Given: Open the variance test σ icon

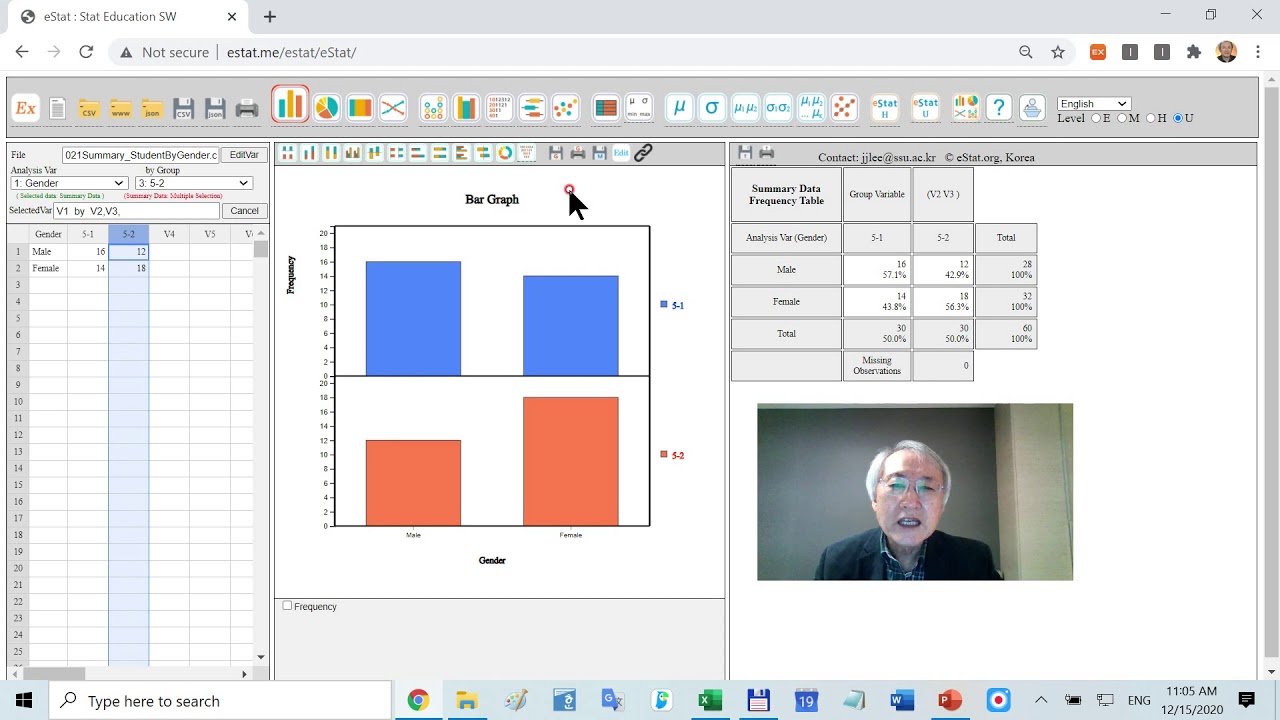Looking at the screenshot, I should click(712, 108).
